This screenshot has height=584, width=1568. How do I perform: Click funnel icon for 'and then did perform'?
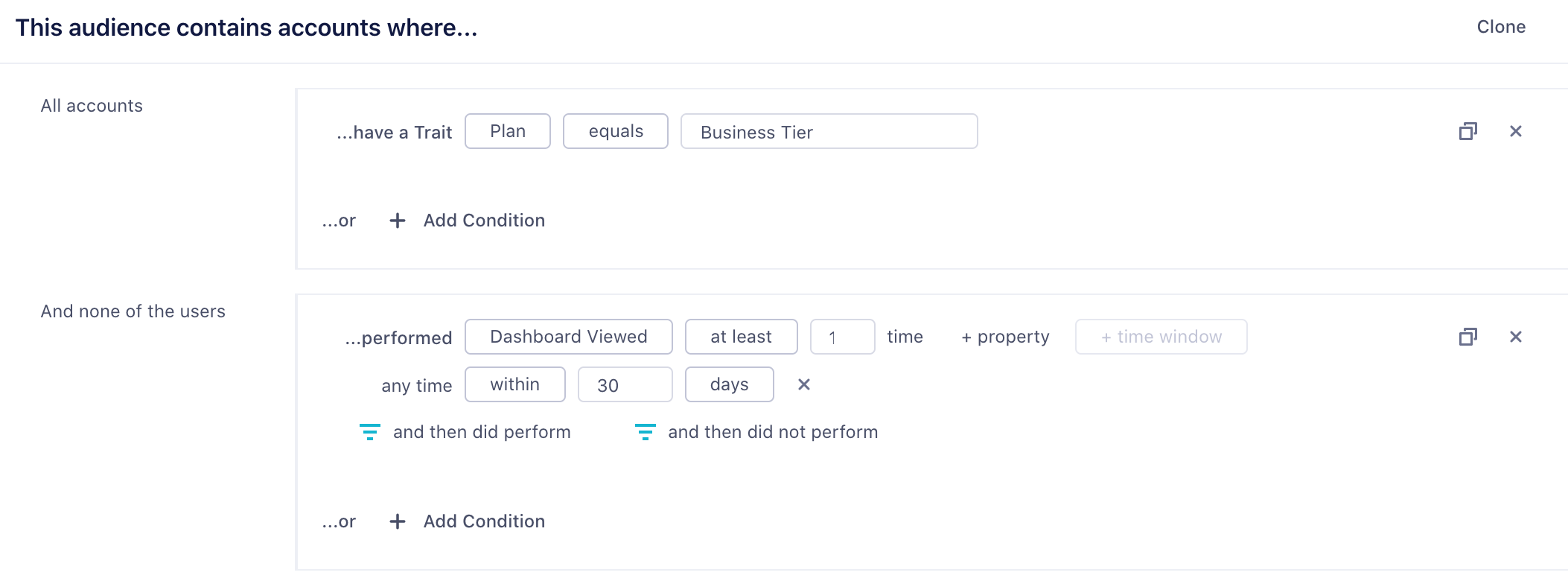[370, 432]
